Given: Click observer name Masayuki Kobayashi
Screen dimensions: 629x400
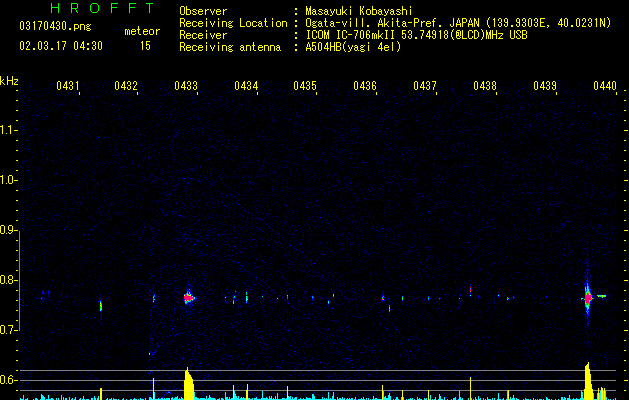Looking at the screenshot, I should (x=359, y=11).
